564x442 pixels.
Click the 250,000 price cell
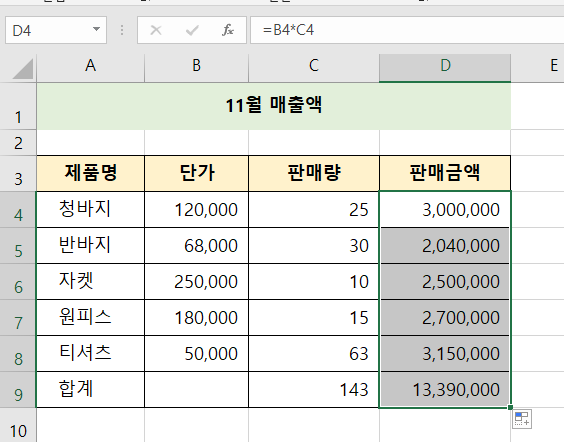click(x=196, y=281)
